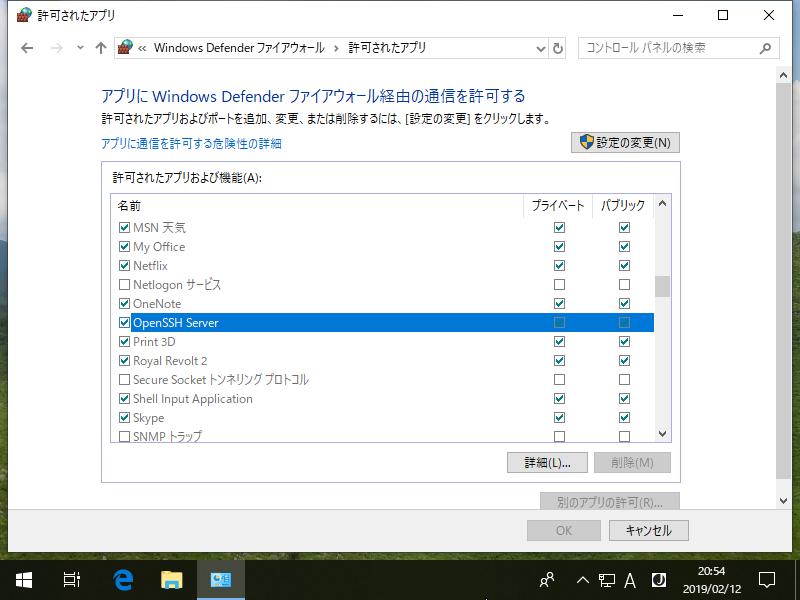Enable the Netlogon サービス checkbox
The image size is (800, 600).
124,284
